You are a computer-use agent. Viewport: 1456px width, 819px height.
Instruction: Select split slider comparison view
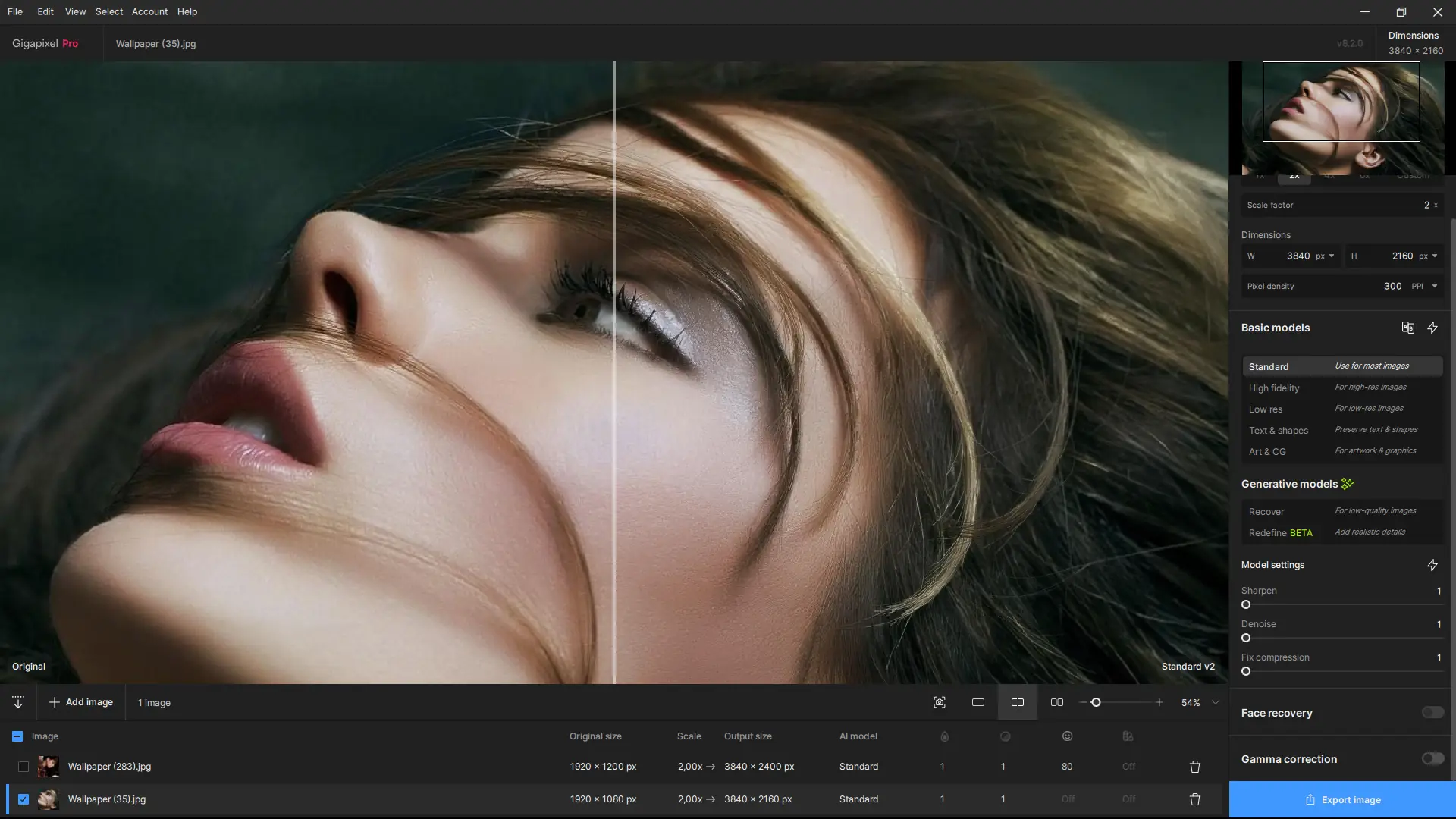point(1018,702)
